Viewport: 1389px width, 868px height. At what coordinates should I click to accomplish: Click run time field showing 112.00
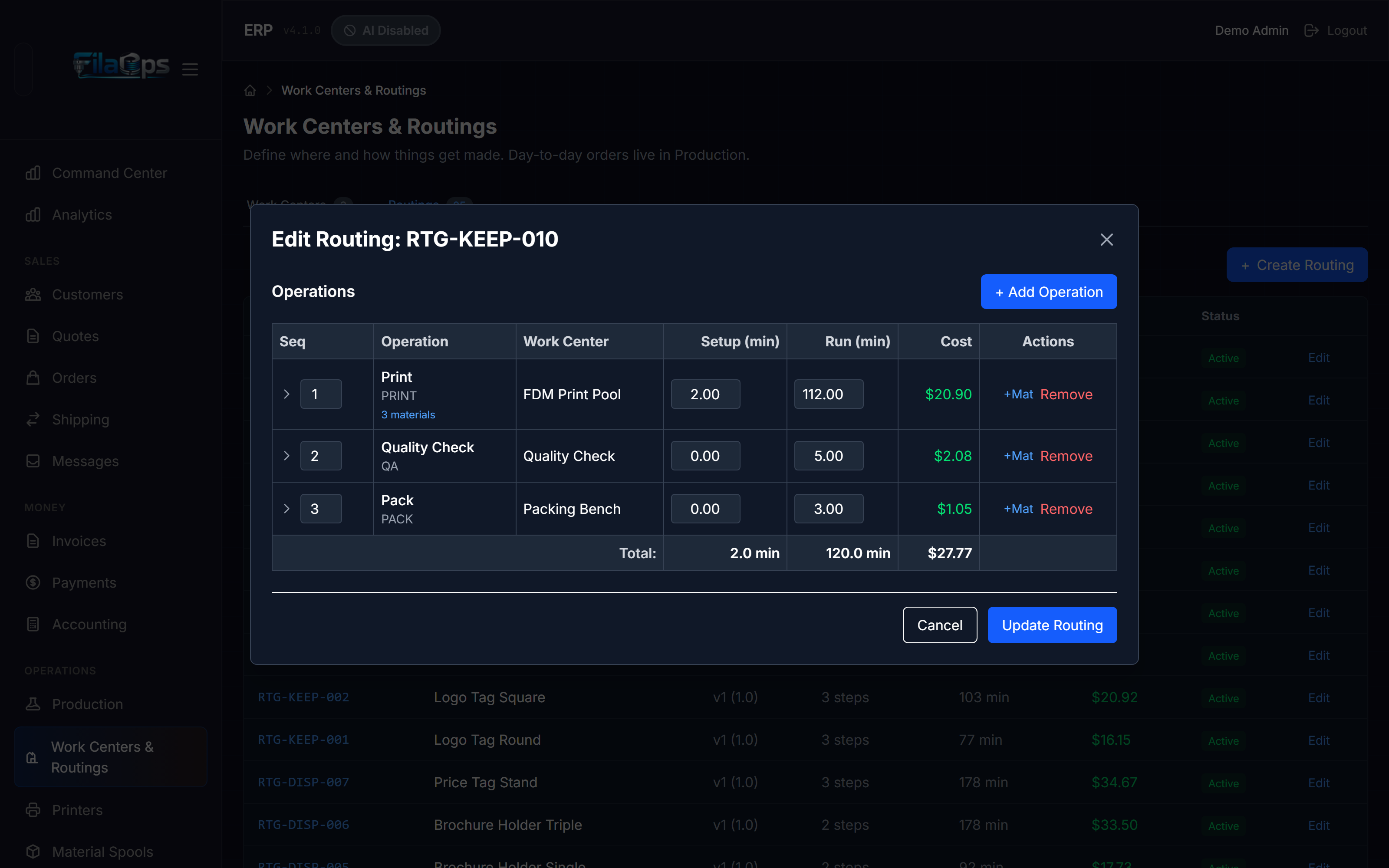point(828,394)
